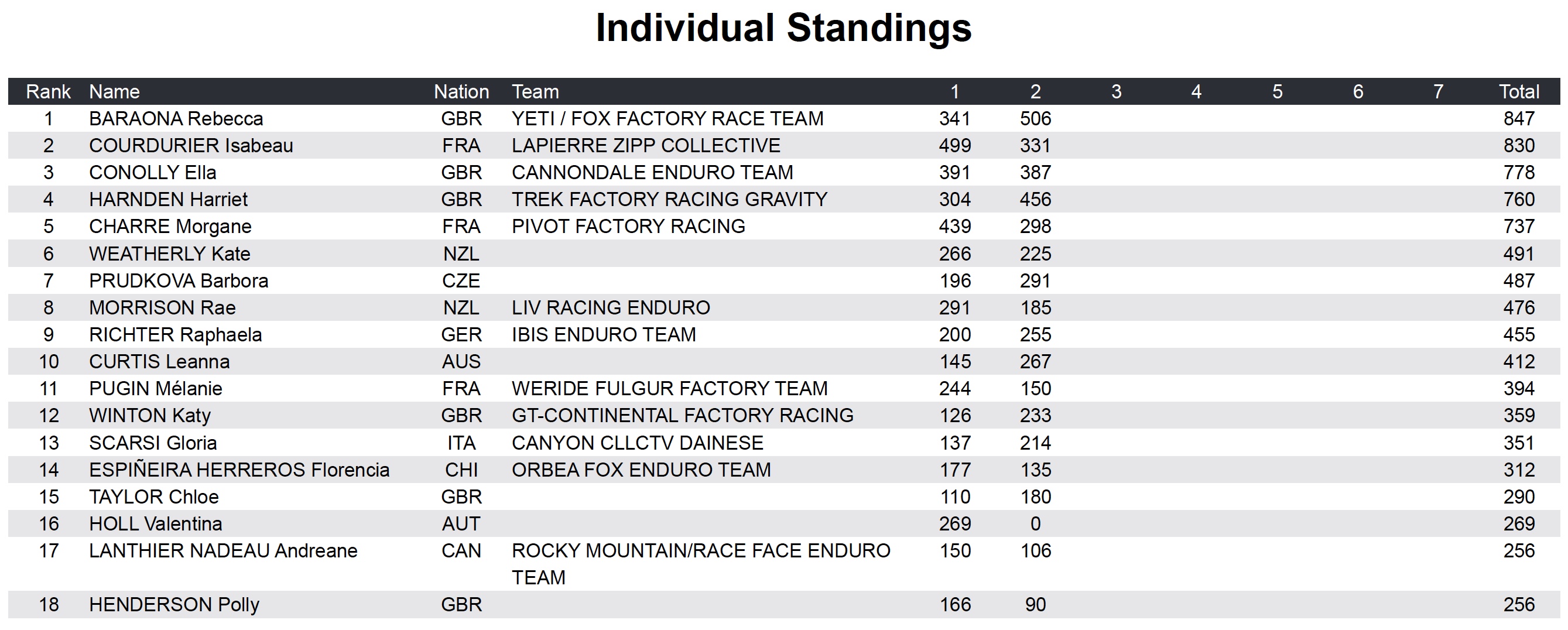1568x630 pixels.
Task: Click RICHTER Raphaela's total of 455
Action: click(x=1518, y=334)
